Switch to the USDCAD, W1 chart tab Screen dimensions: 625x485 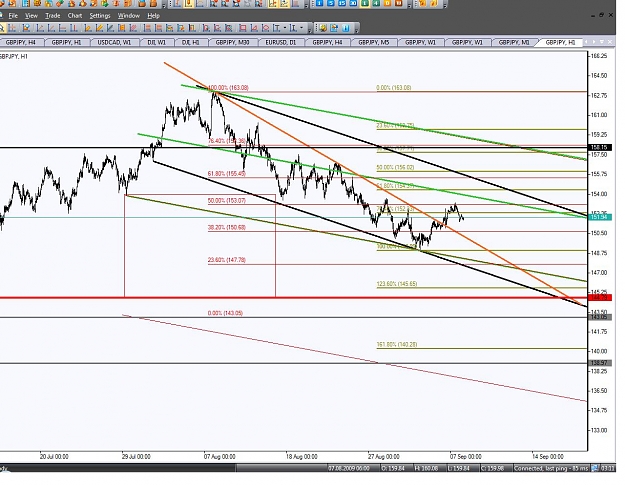tap(114, 42)
